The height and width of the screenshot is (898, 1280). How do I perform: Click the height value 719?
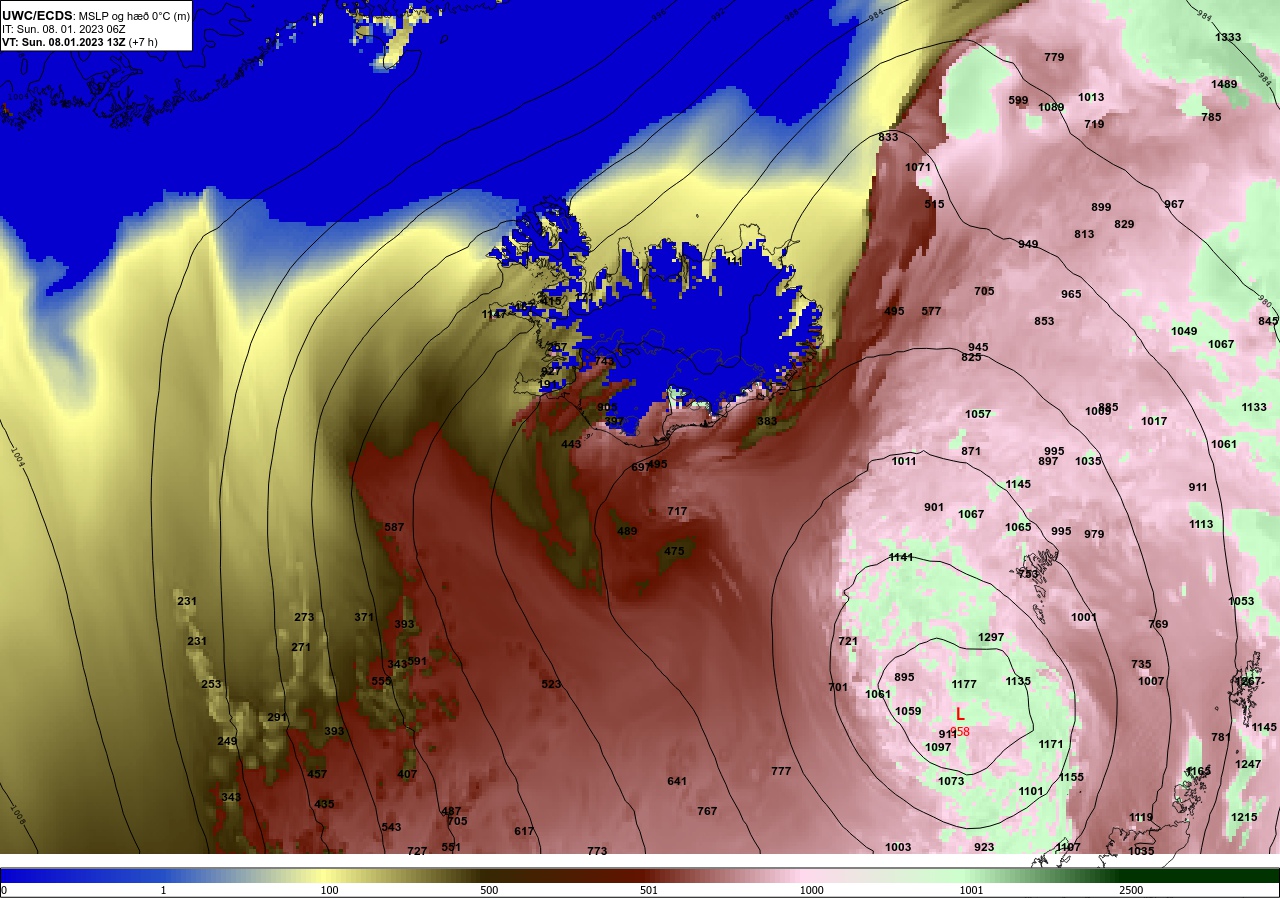1094,124
